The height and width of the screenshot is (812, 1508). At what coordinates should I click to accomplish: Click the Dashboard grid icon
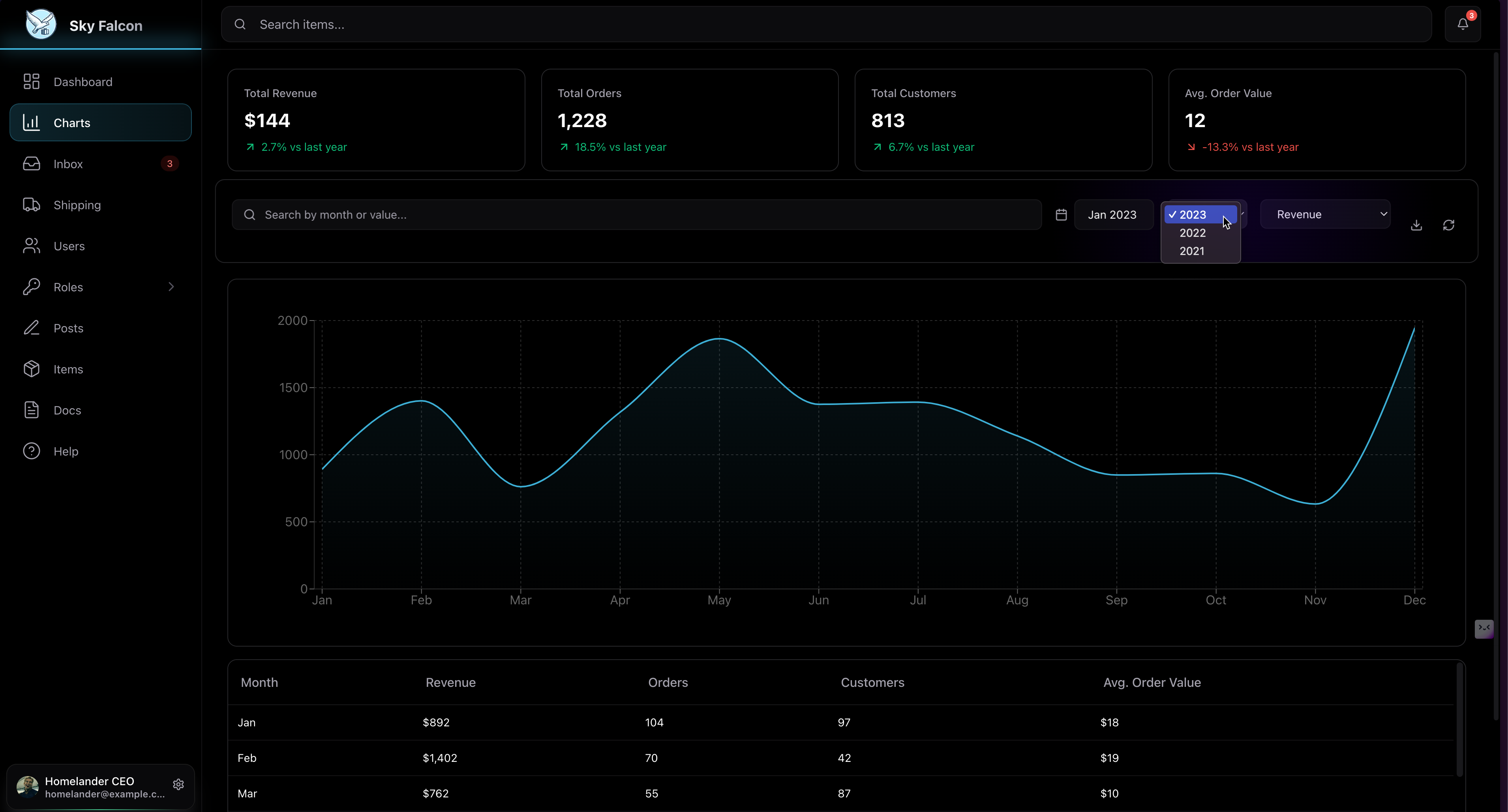coord(31,81)
